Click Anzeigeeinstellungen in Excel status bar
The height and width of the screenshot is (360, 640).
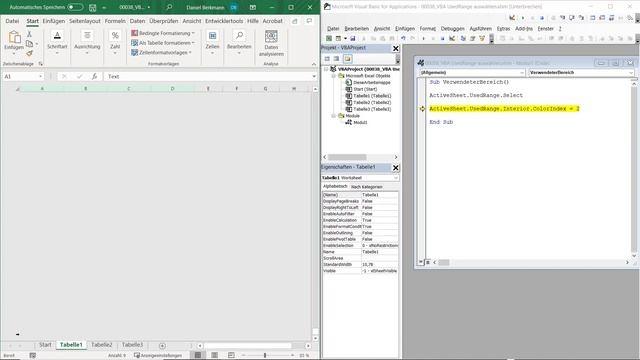click(x=158, y=356)
